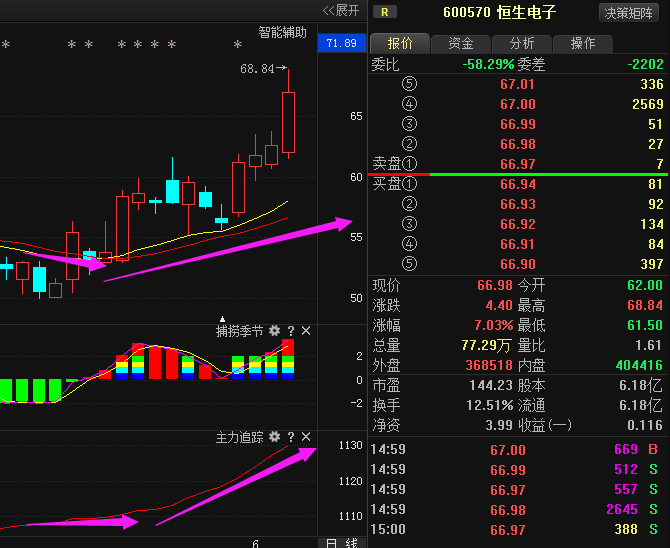This screenshot has width=670, height=548.
Task: Select the buy level ① price 66.94
Action: pyautogui.click(x=517, y=184)
